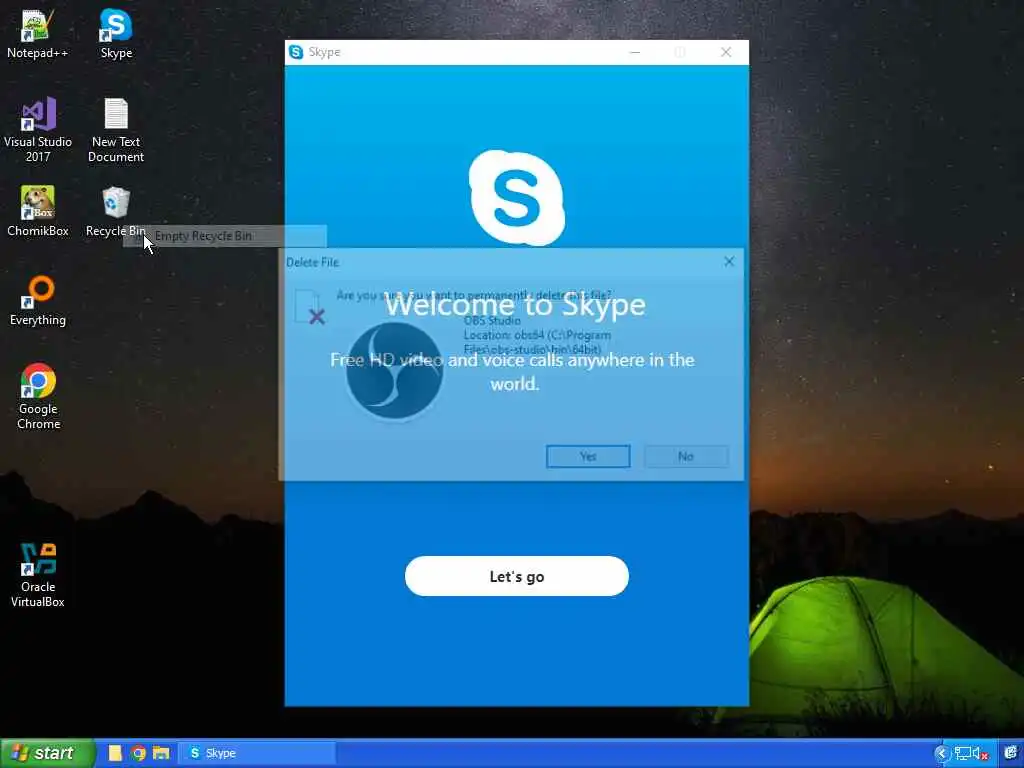Open file explorer from quick launch bar

coord(161,753)
